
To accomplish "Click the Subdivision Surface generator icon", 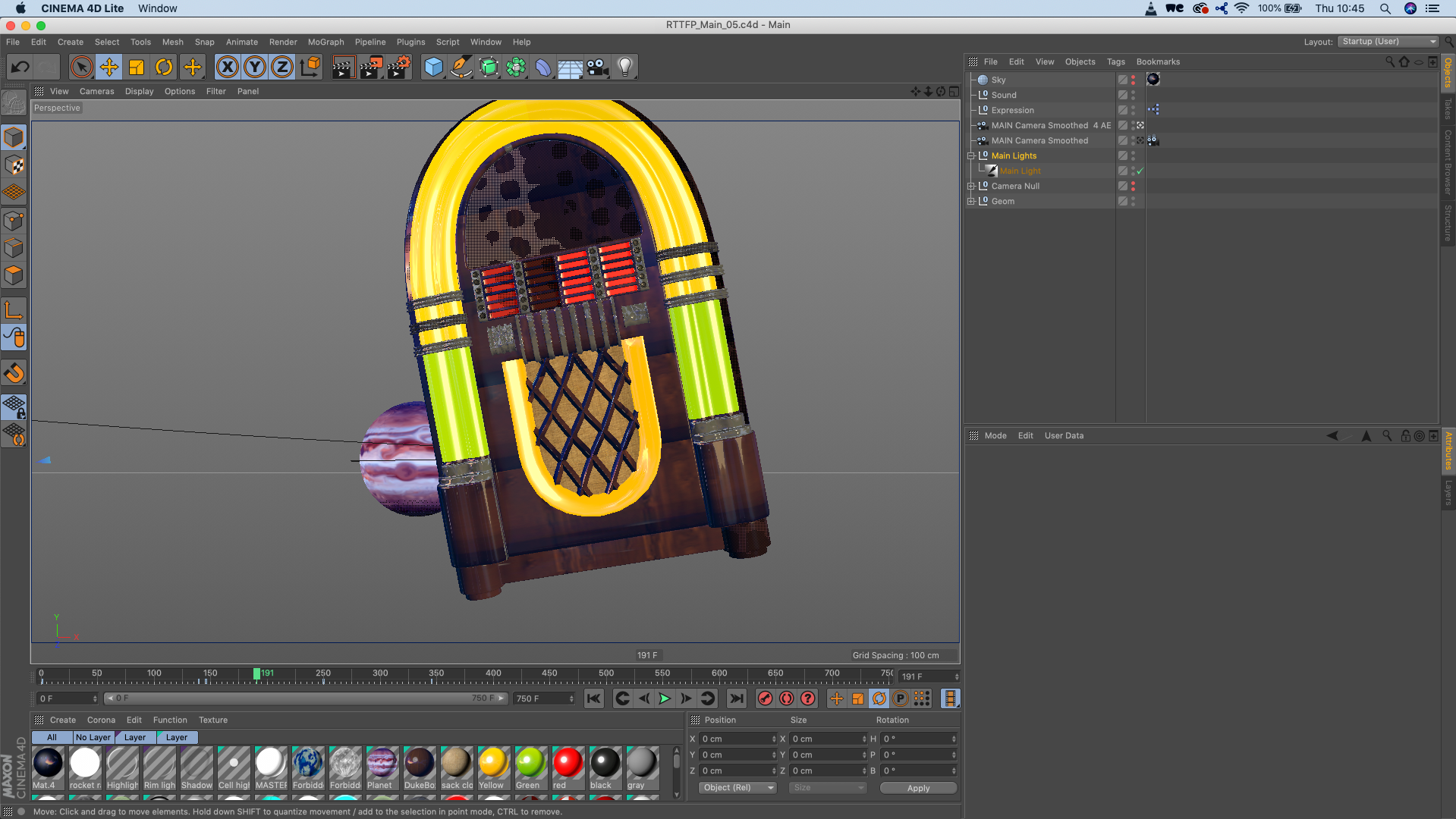I will [x=489, y=67].
